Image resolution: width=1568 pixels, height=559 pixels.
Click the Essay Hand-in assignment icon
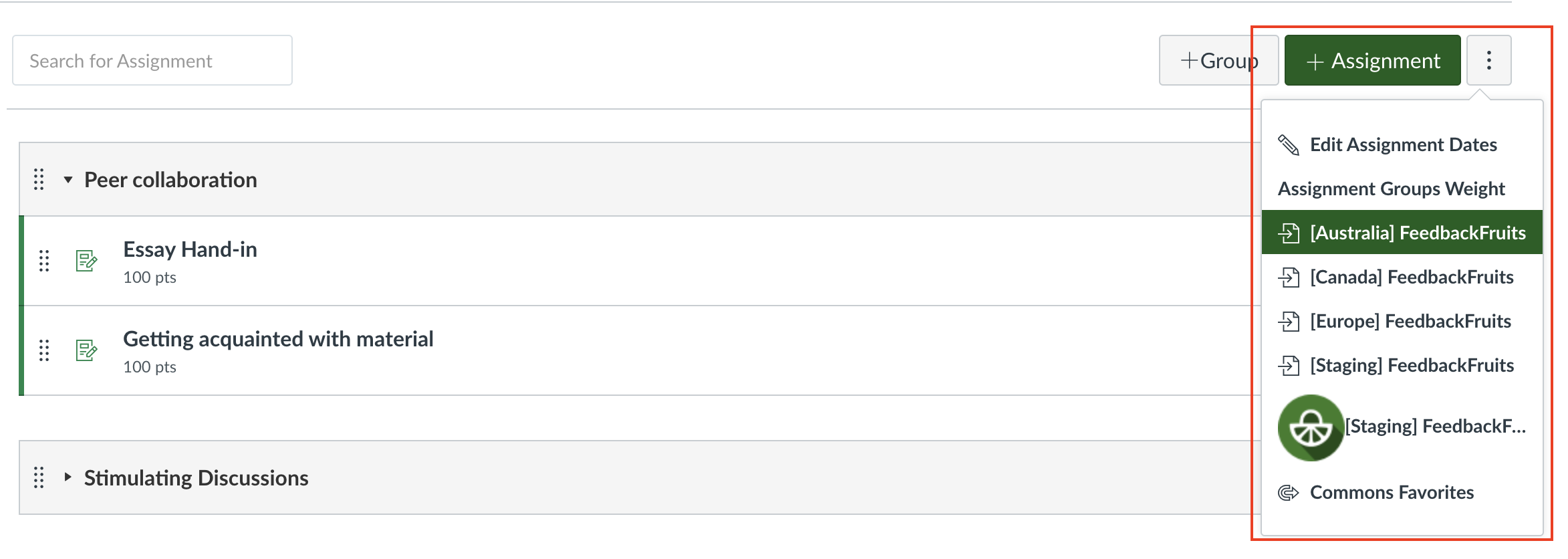tap(87, 260)
